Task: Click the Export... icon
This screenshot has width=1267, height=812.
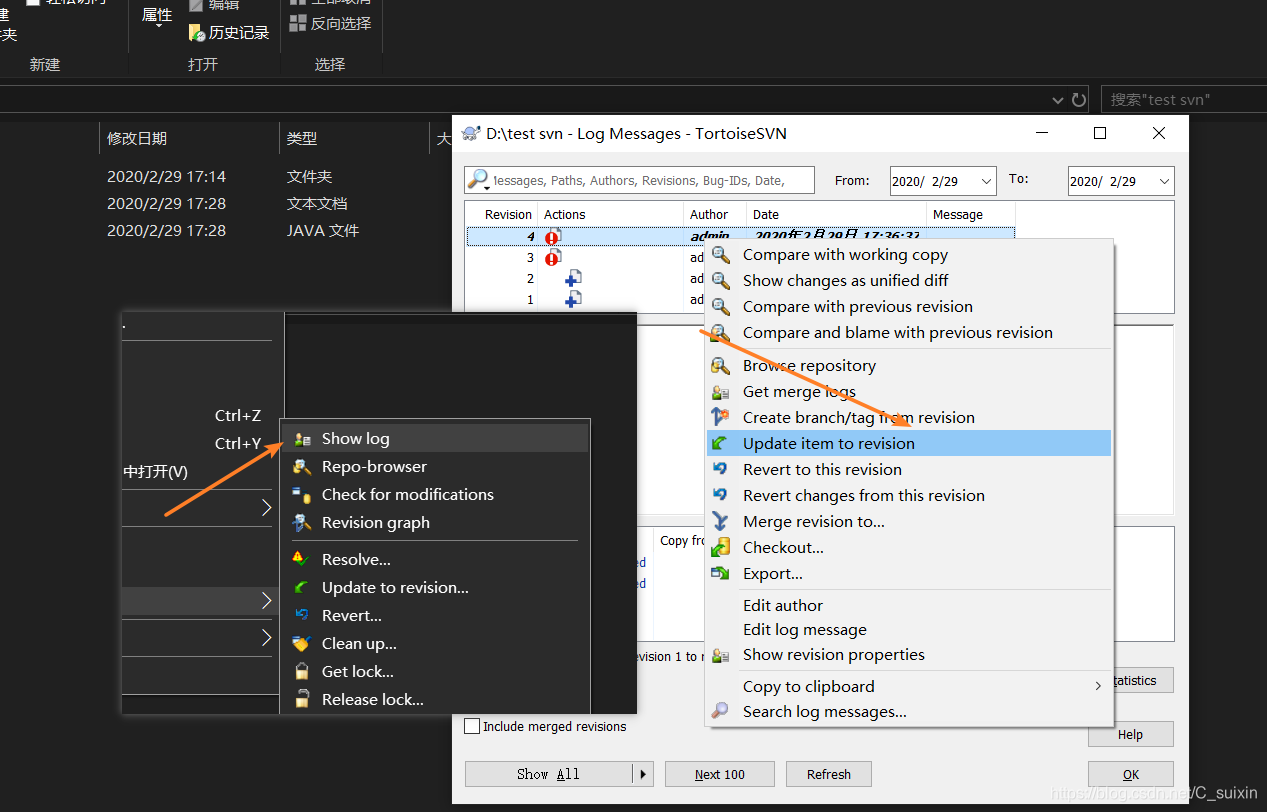Action: (x=720, y=574)
